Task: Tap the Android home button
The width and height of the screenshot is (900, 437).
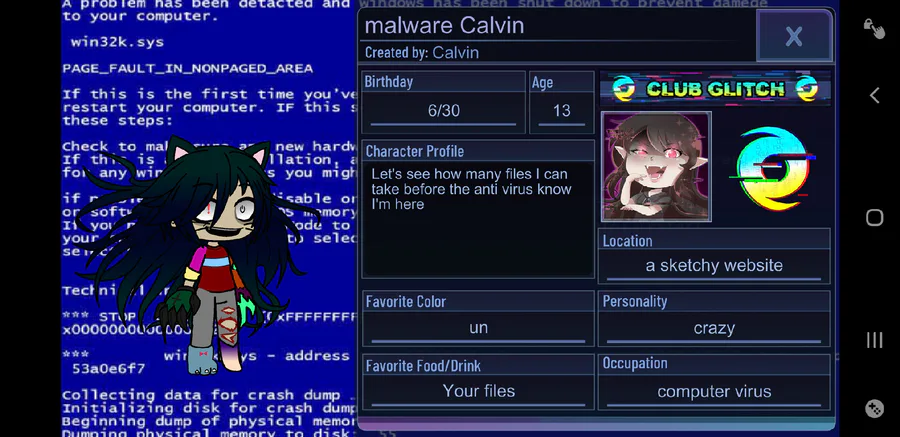Action: click(874, 218)
